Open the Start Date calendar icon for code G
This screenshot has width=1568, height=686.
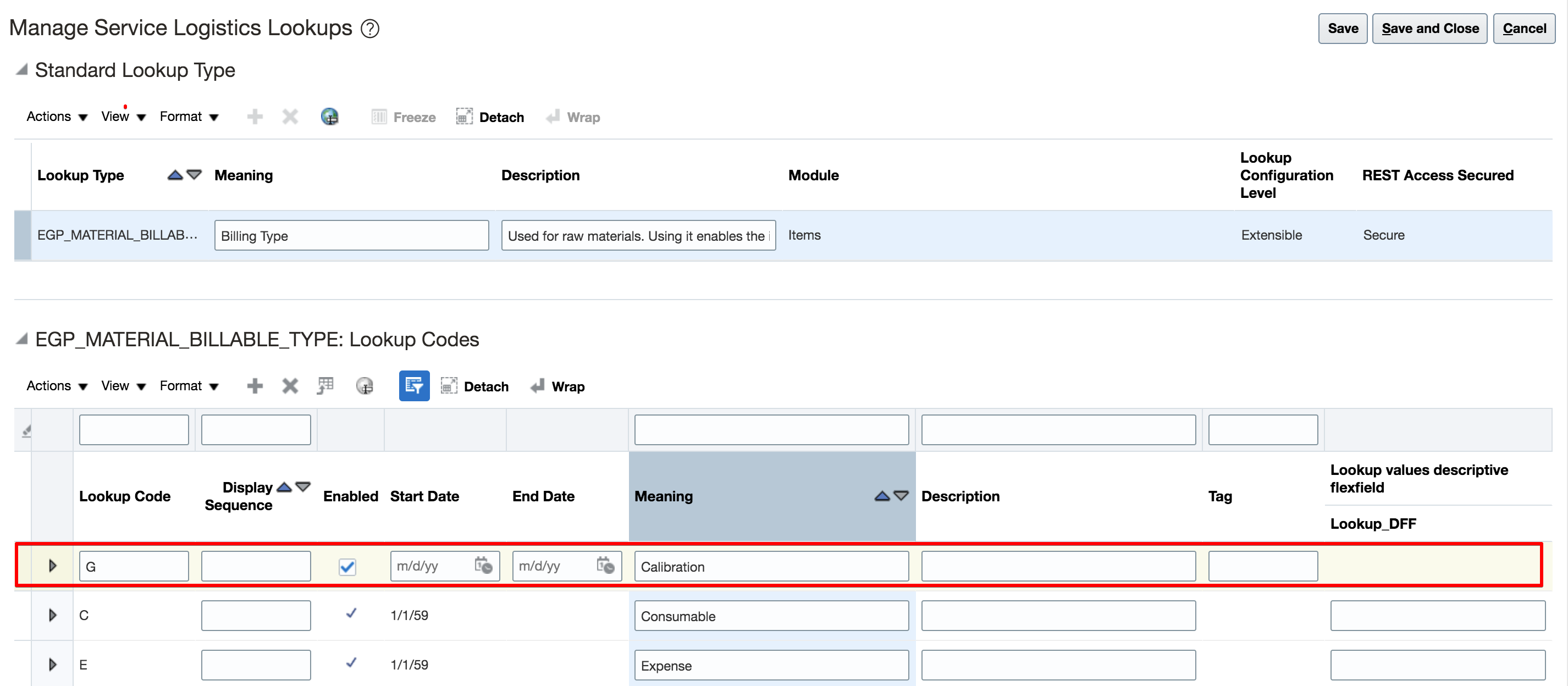tap(483, 566)
